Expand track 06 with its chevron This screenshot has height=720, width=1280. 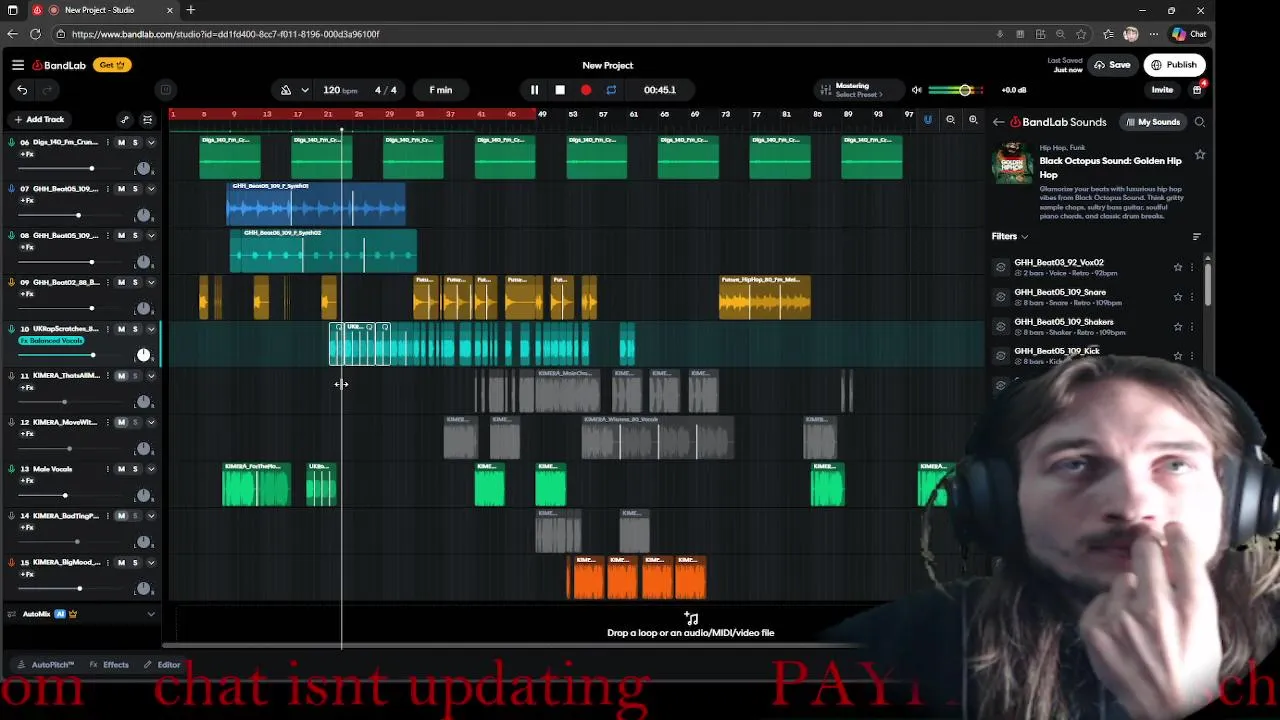pyautogui.click(x=151, y=142)
